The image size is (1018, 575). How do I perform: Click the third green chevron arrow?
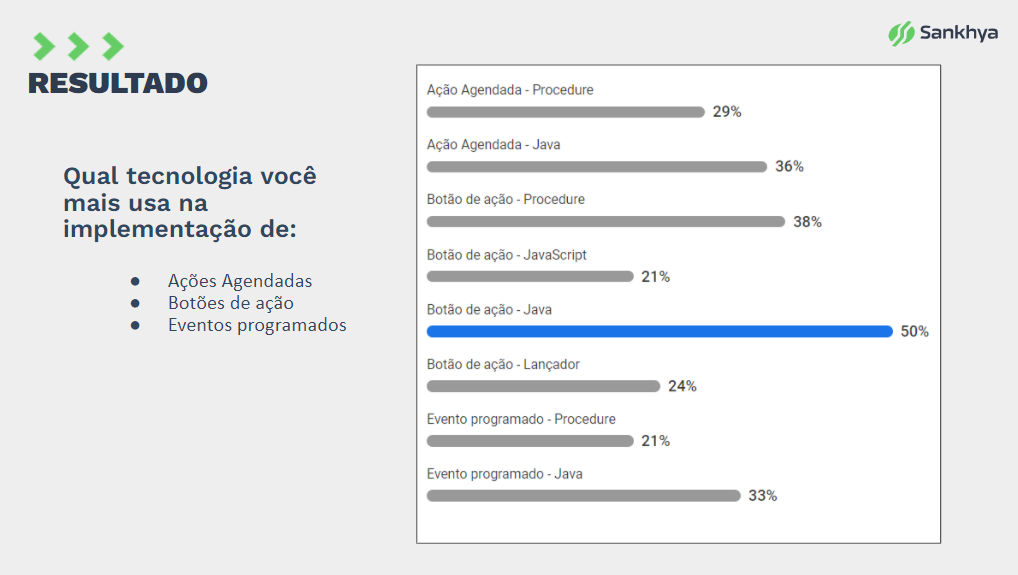(x=113, y=47)
